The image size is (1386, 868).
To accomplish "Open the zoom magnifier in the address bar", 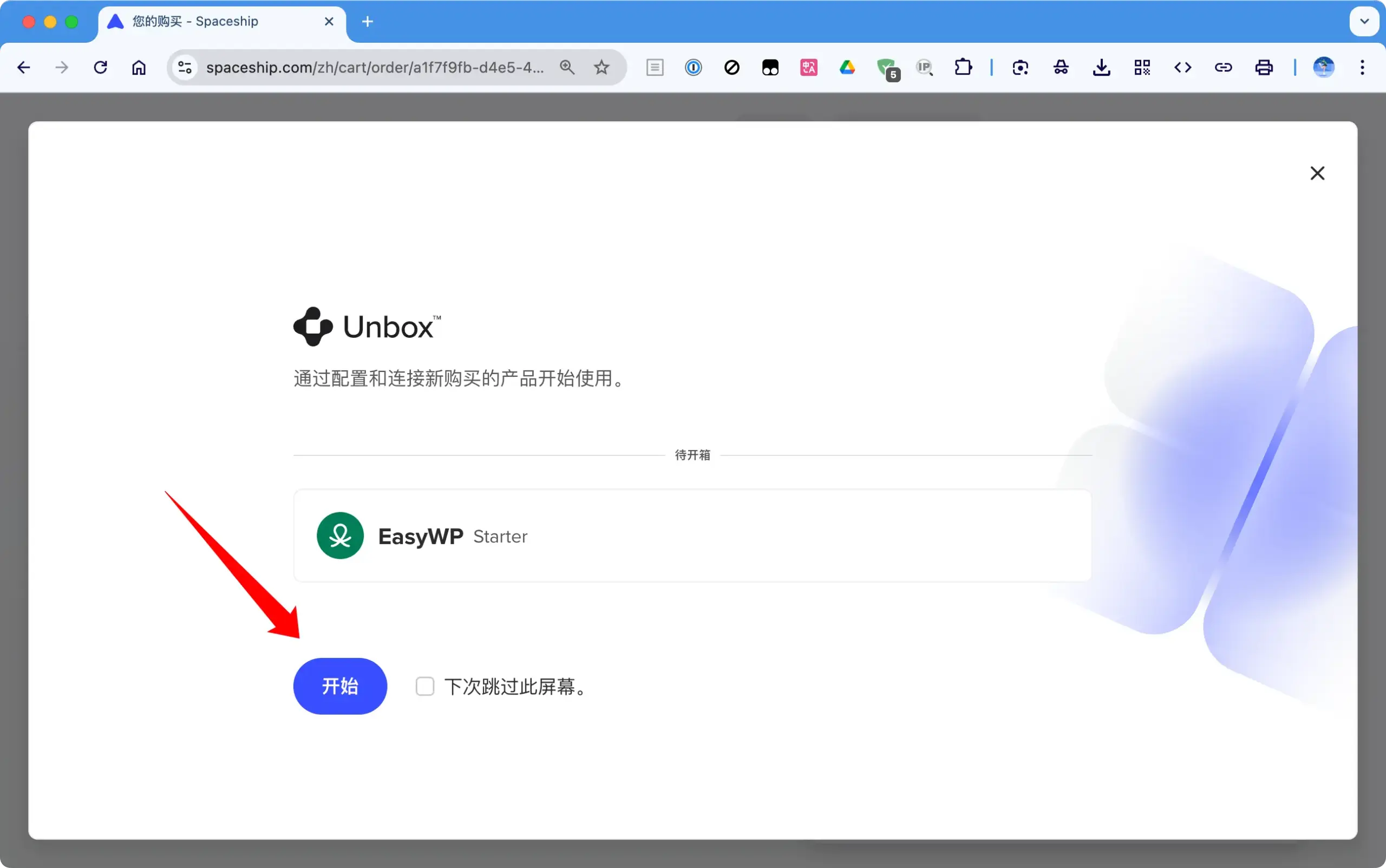I will click(x=567, y=67).
